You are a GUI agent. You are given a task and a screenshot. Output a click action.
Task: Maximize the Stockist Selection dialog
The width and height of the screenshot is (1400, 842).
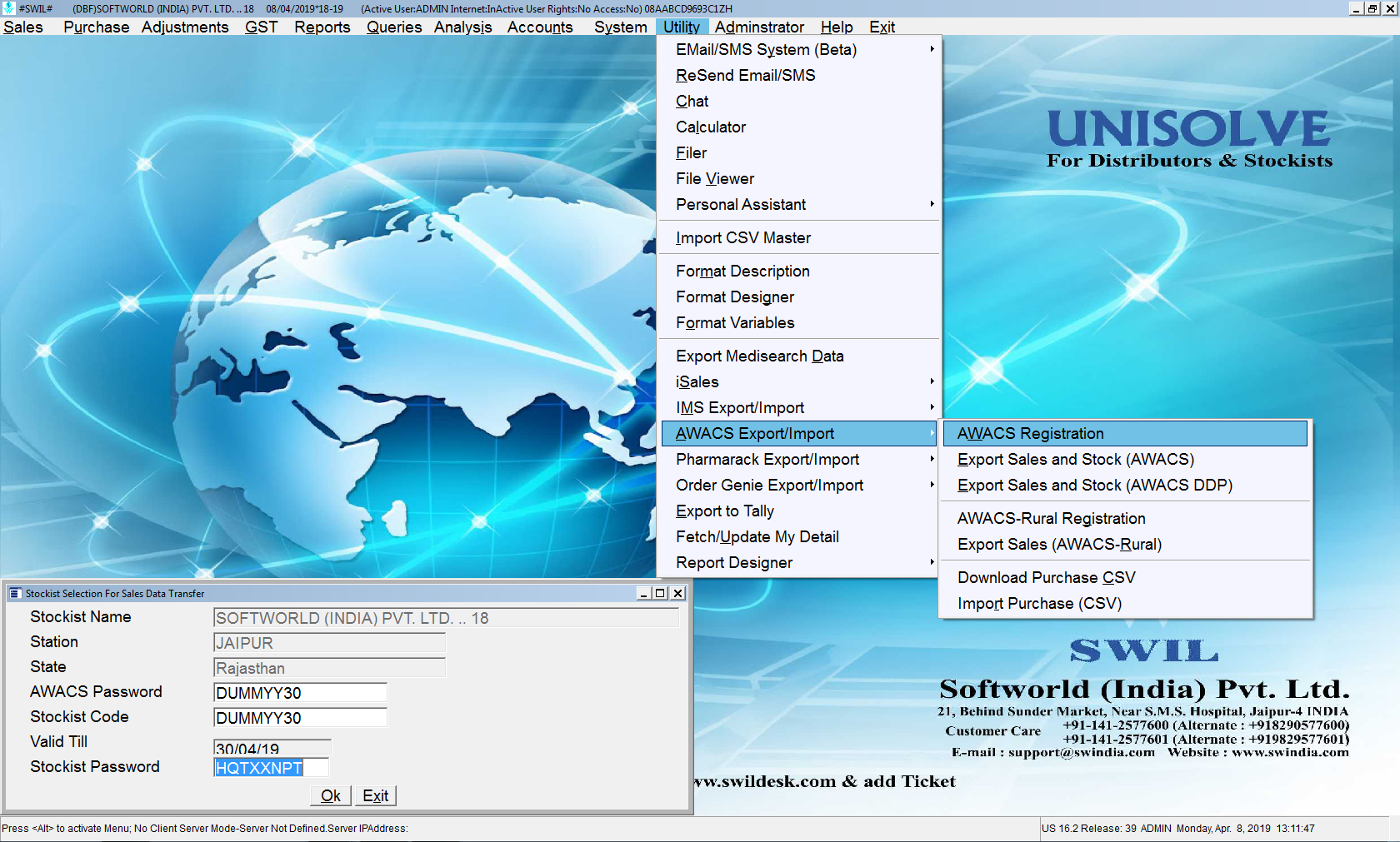(661, 593)
